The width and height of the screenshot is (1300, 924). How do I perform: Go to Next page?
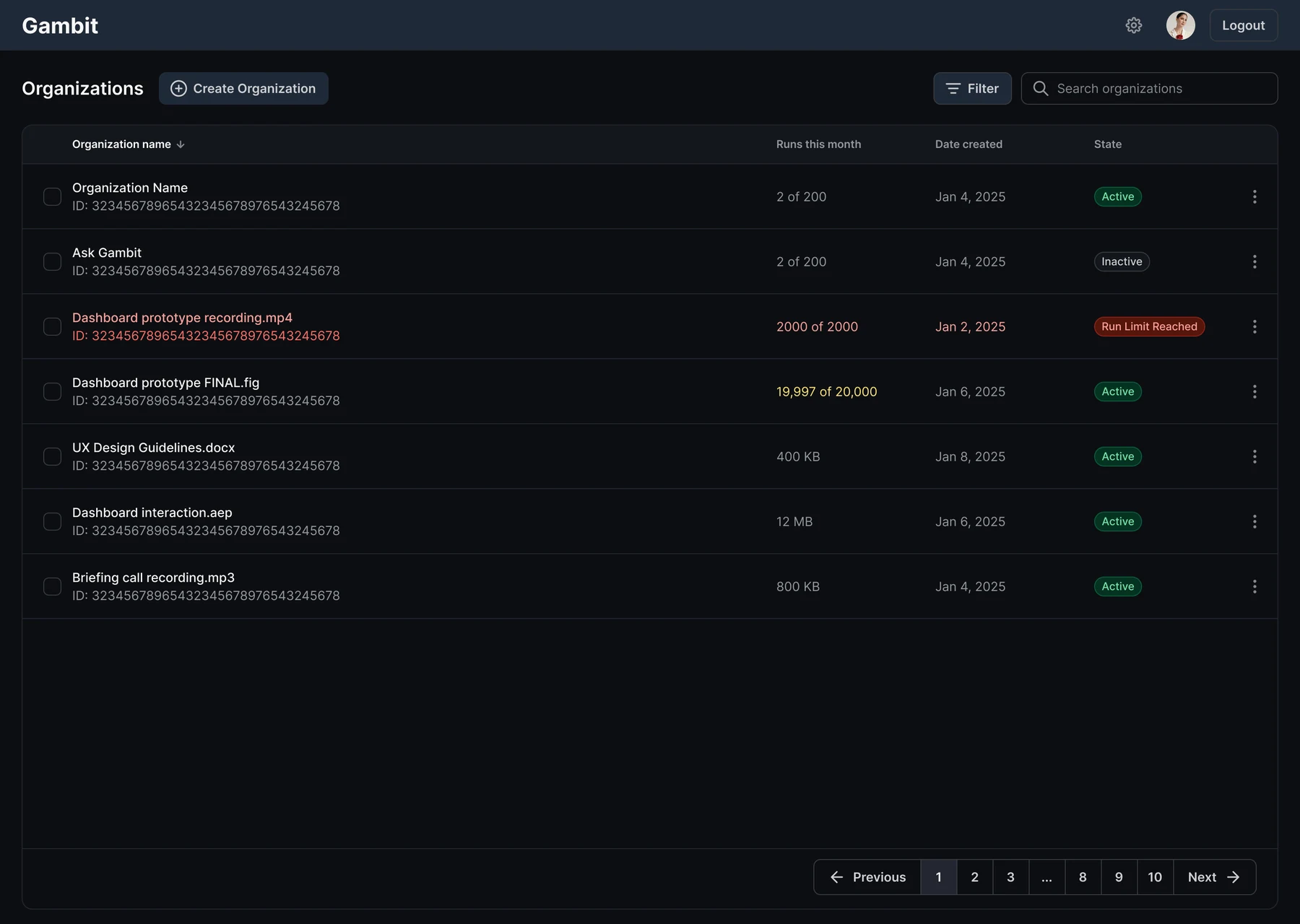tap(1215, 877)
